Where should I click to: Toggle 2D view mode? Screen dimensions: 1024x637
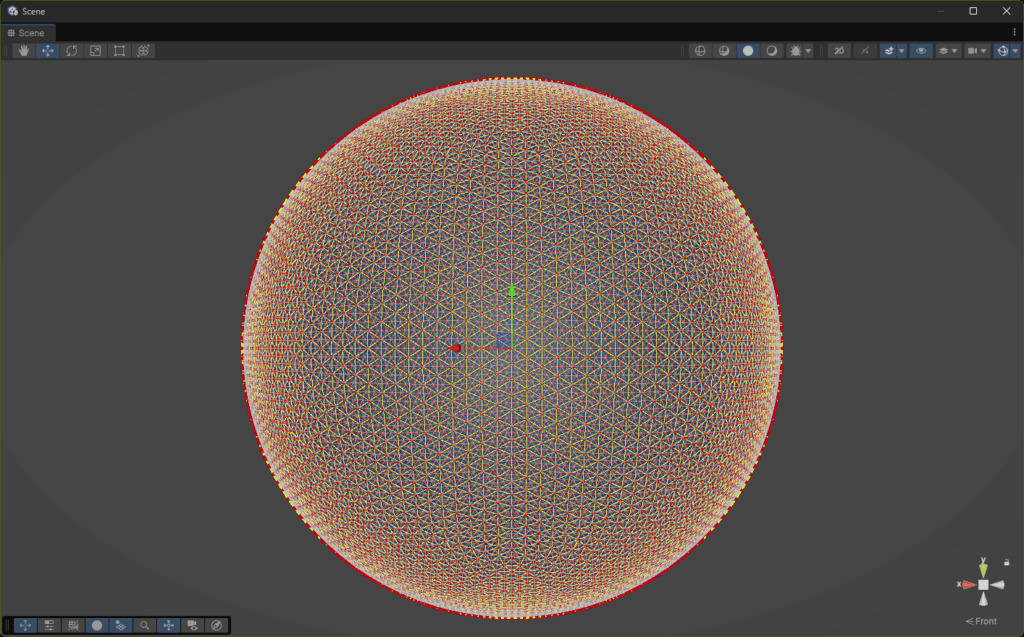point(840,51)
